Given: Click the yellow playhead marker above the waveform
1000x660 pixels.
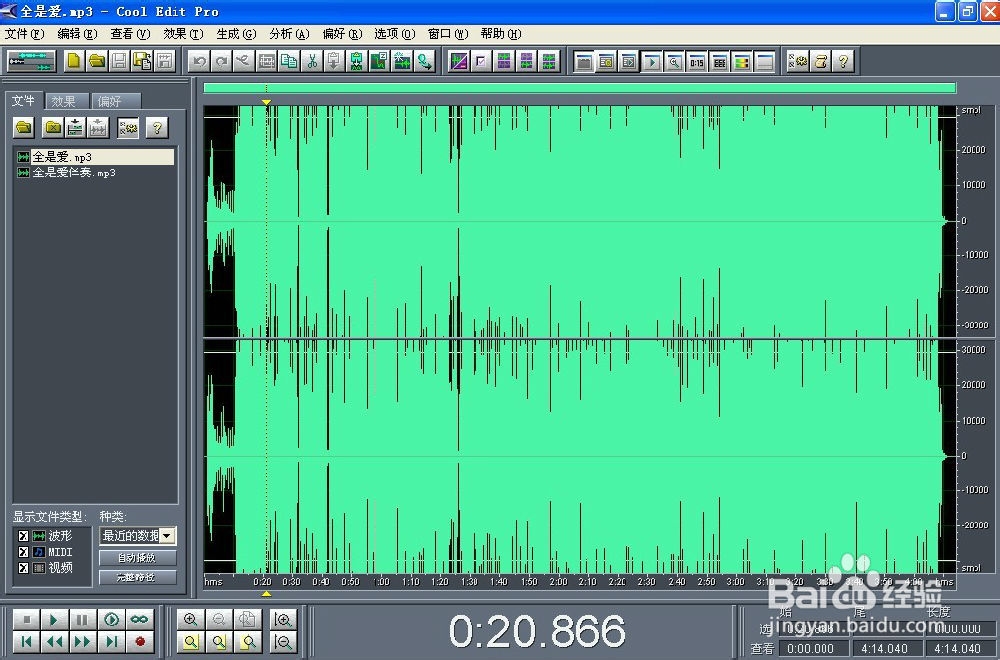Looking at the screenshot, I should 267,102.
